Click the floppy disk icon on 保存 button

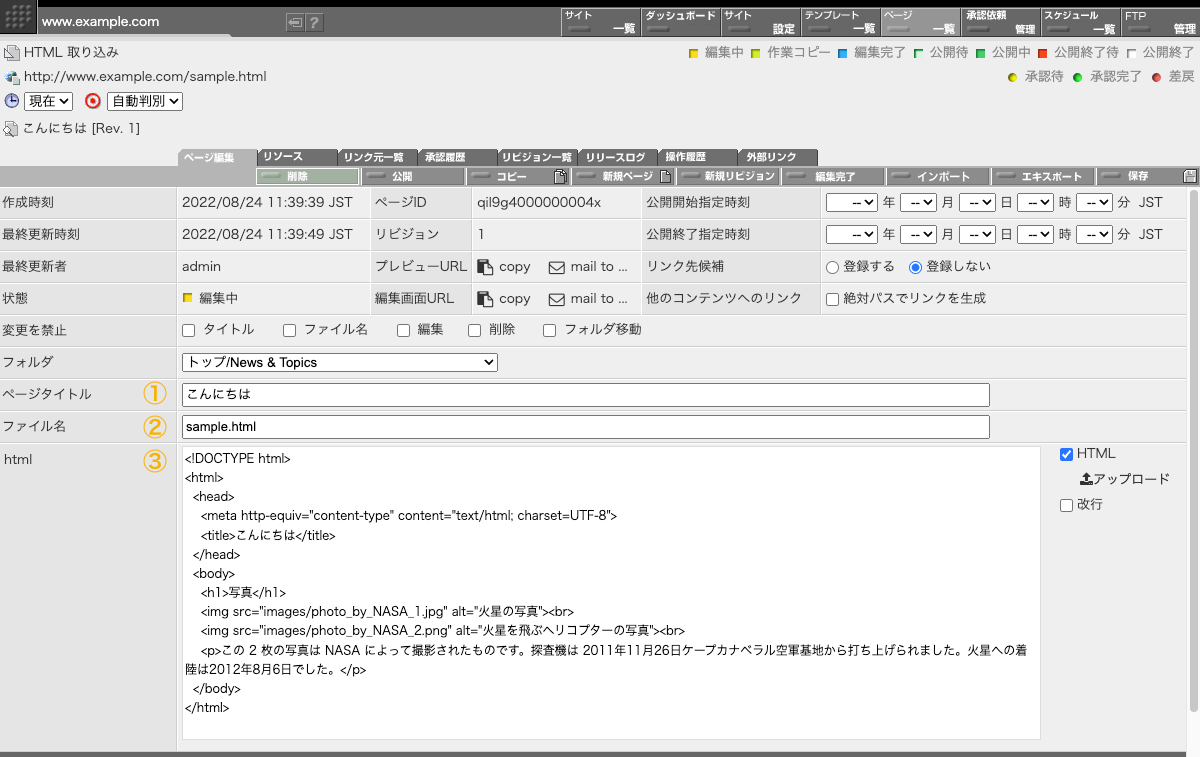coord(1190,177)
